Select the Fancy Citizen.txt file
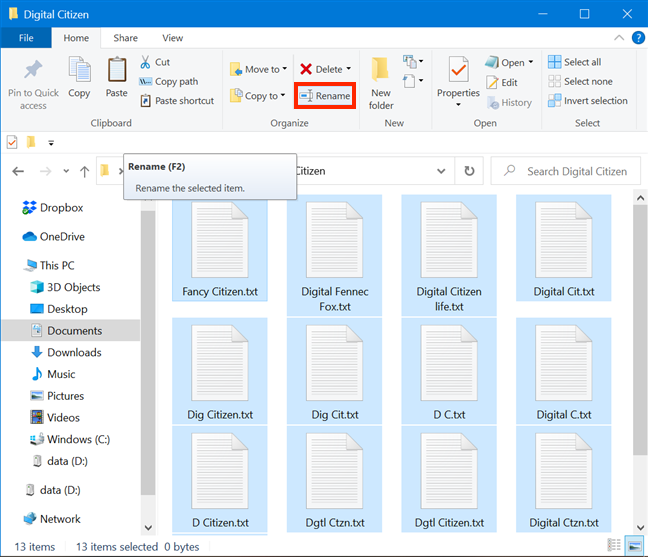This screenshot has width=648, height=557. tap(219, 248)
